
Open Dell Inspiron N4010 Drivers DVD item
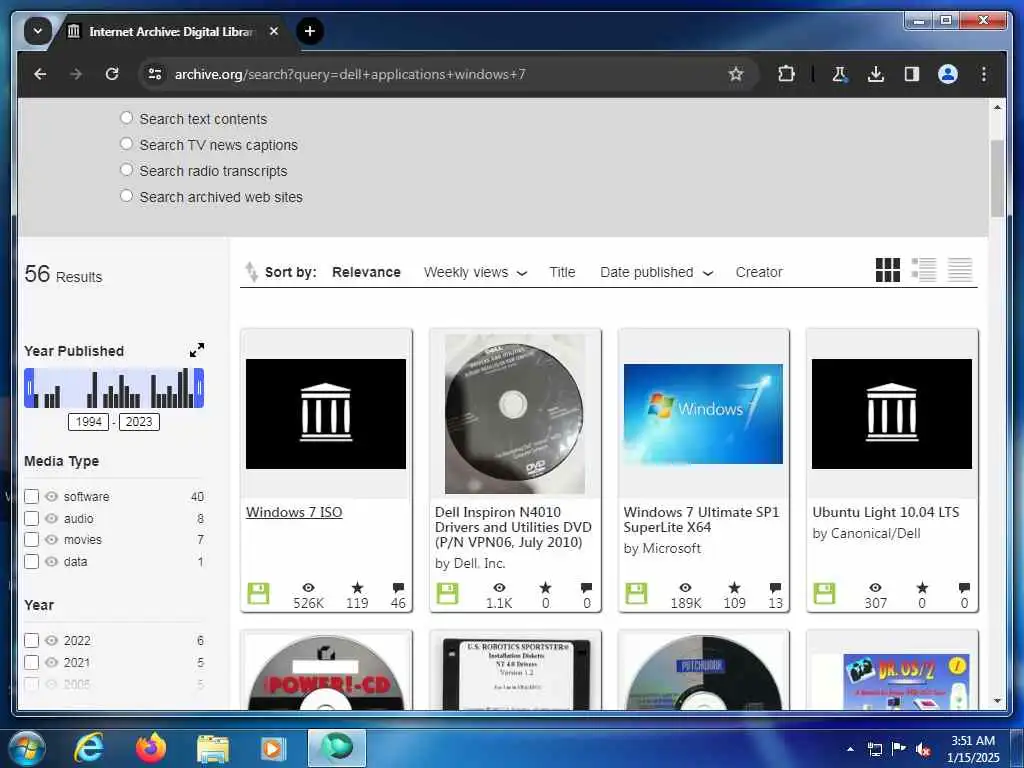(x=513, y=527)
